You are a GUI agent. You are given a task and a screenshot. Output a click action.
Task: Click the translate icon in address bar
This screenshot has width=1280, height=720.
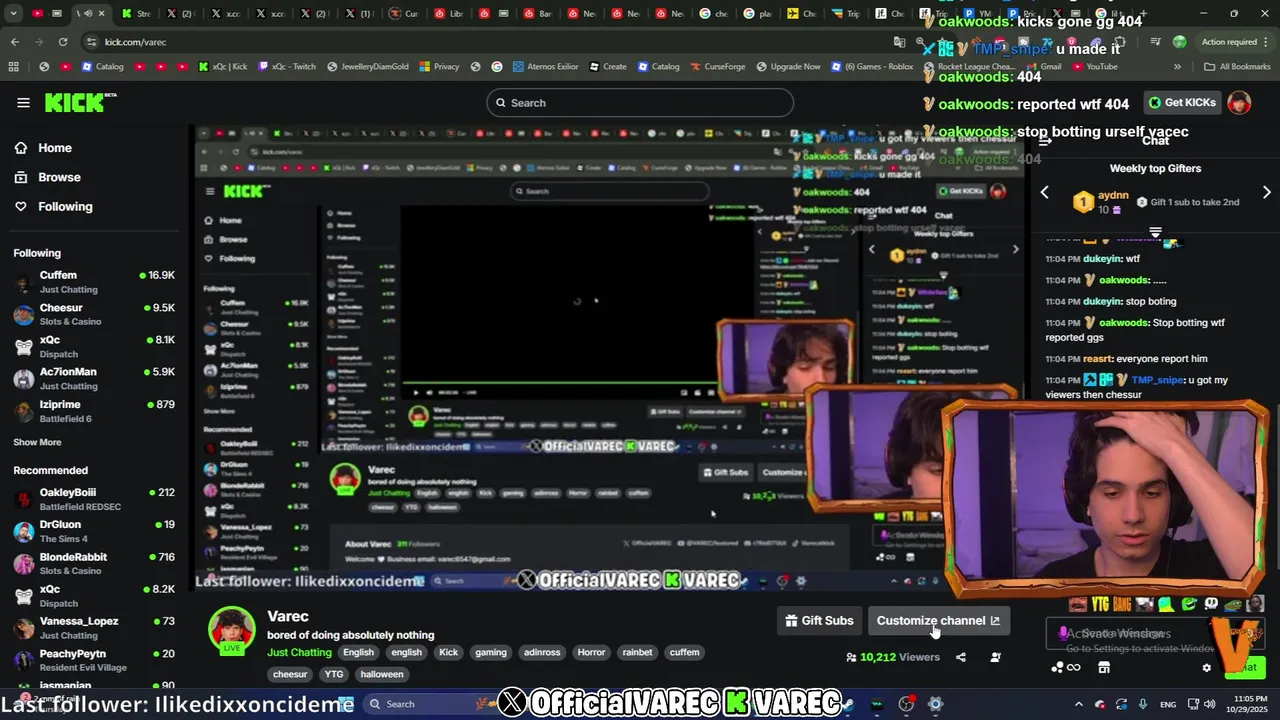point(900,42)
